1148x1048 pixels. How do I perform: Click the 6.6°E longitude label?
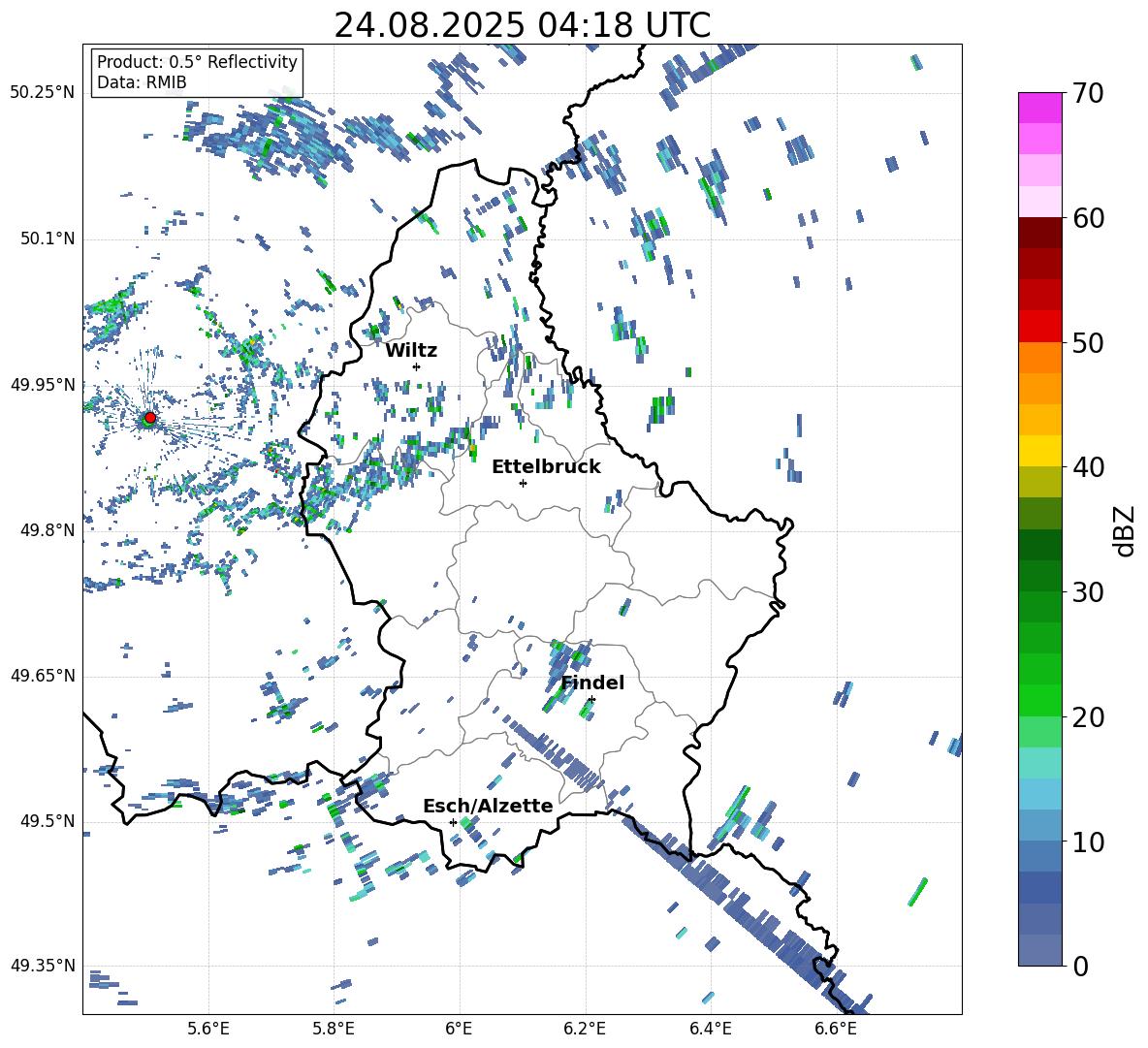836,1029
